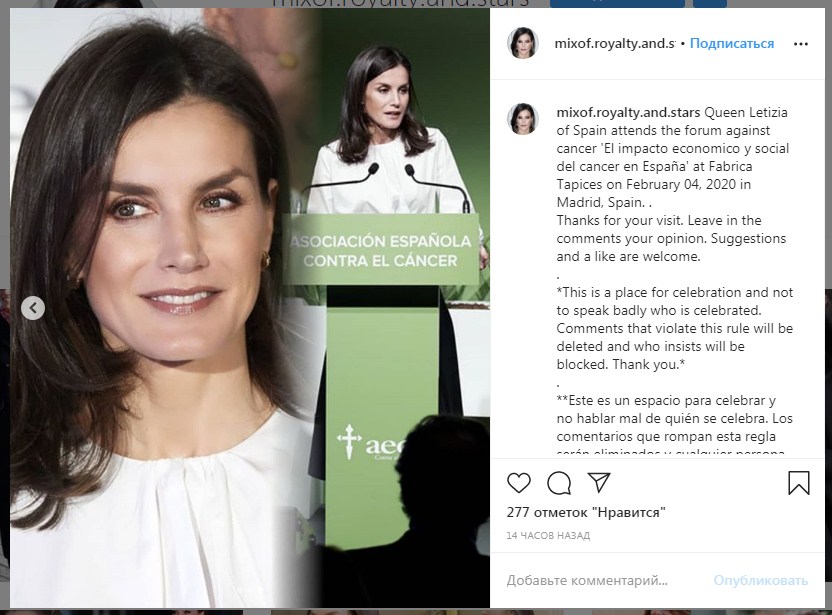Click the 14 часов назад timestamp
The height and width of the screenshot is (615, 832).
pyautogui.click(x=548, y=535)
